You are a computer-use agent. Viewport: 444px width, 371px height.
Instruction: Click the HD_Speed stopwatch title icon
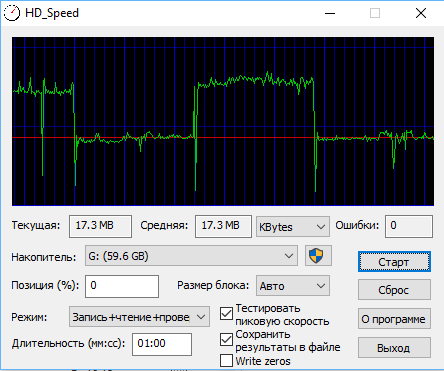(x=12, y=13)
